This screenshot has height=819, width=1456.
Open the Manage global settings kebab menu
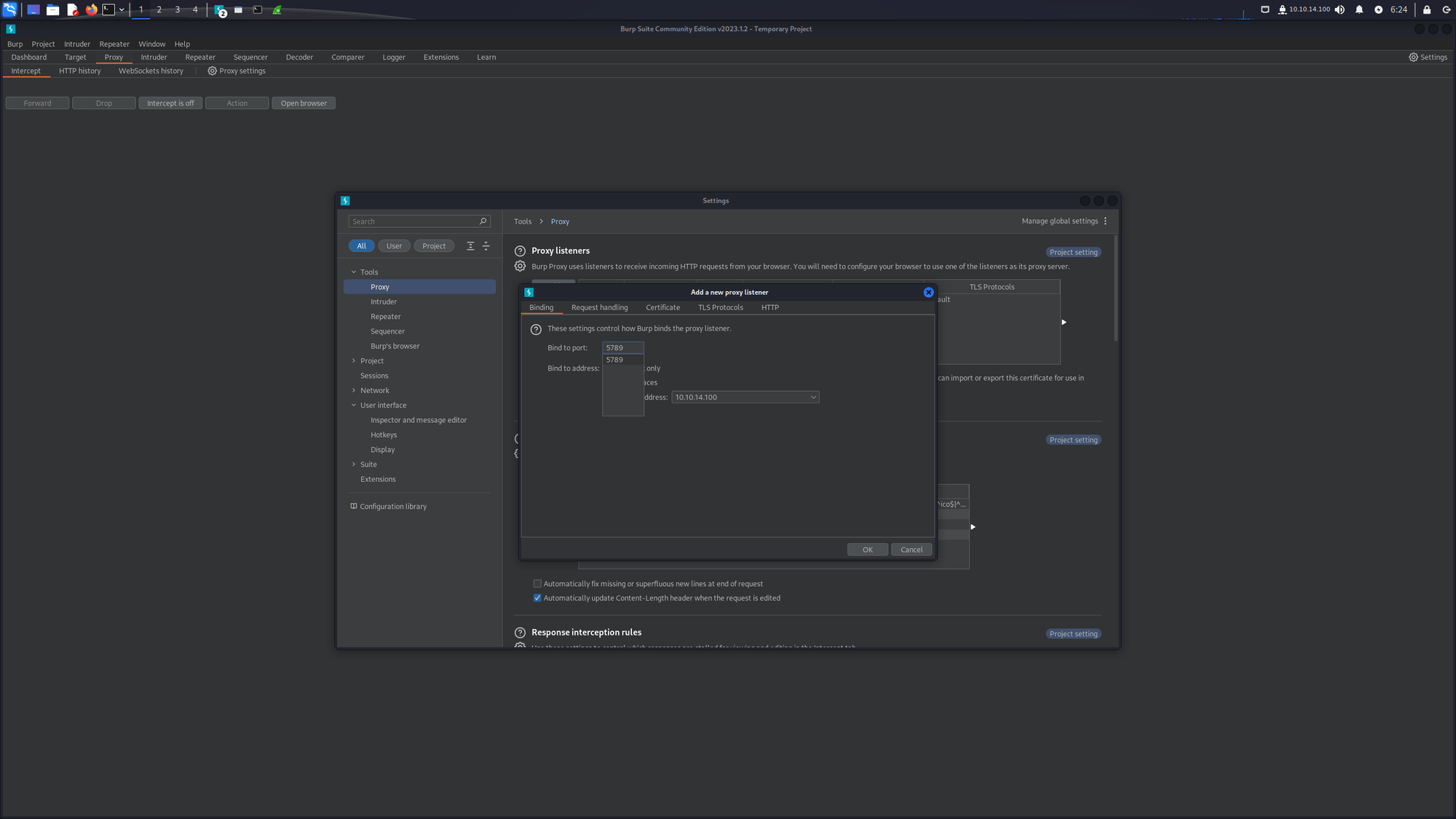coord(1105,221)
